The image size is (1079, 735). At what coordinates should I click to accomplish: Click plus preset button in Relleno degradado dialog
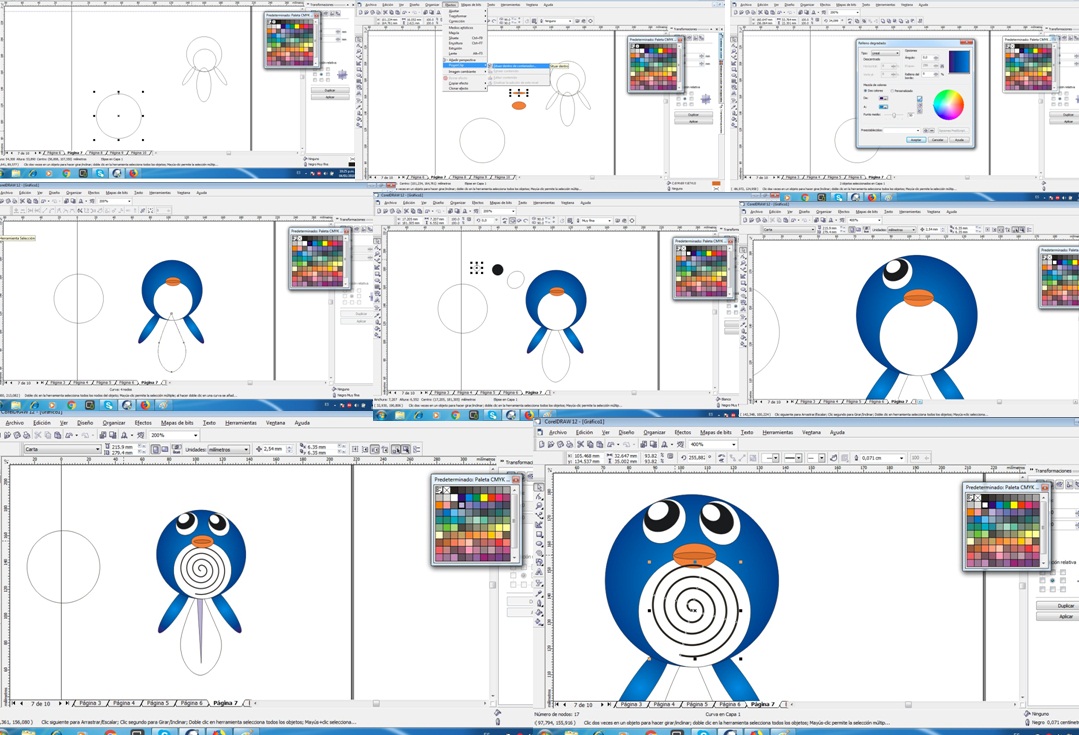click(x=926, y=131)
